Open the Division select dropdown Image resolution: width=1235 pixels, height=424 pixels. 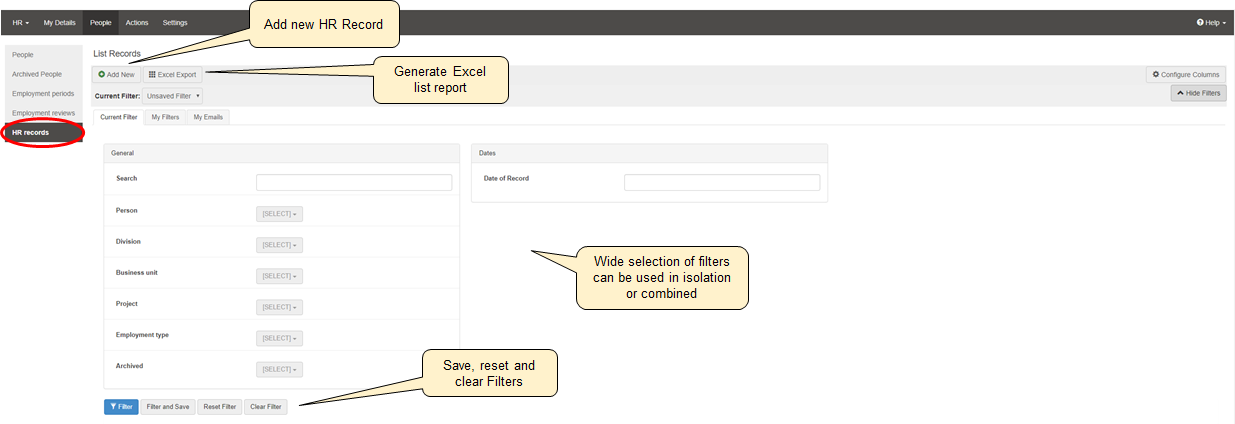279,245
